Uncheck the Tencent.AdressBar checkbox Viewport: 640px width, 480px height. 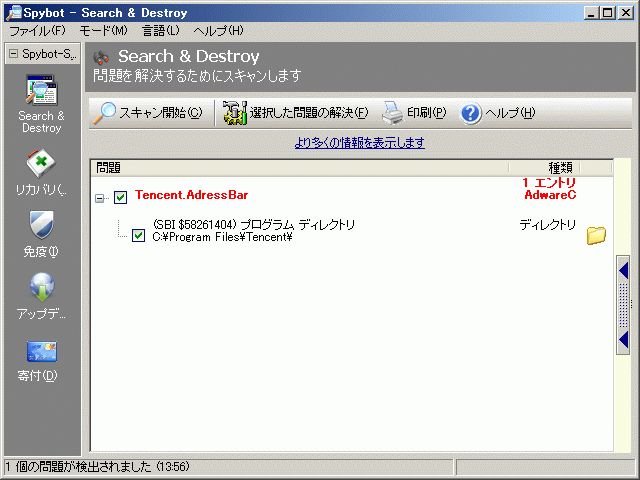121,197
